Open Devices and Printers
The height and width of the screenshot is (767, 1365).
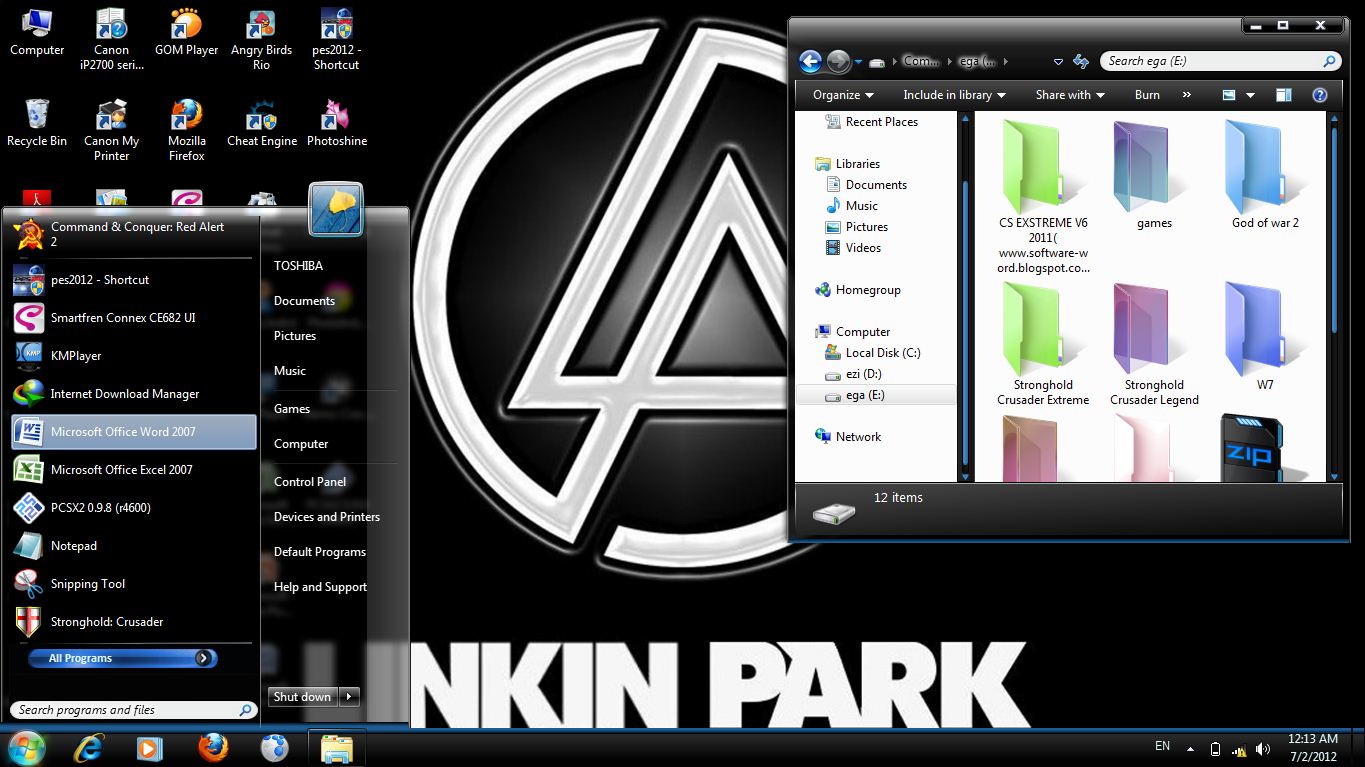(327, 517)
